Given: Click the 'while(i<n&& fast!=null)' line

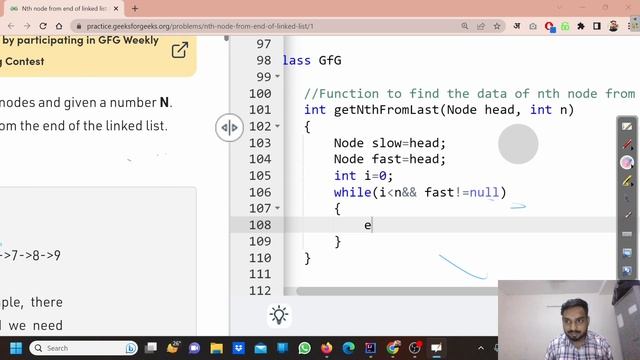Looking at the screenshot, I should (420, 192).
